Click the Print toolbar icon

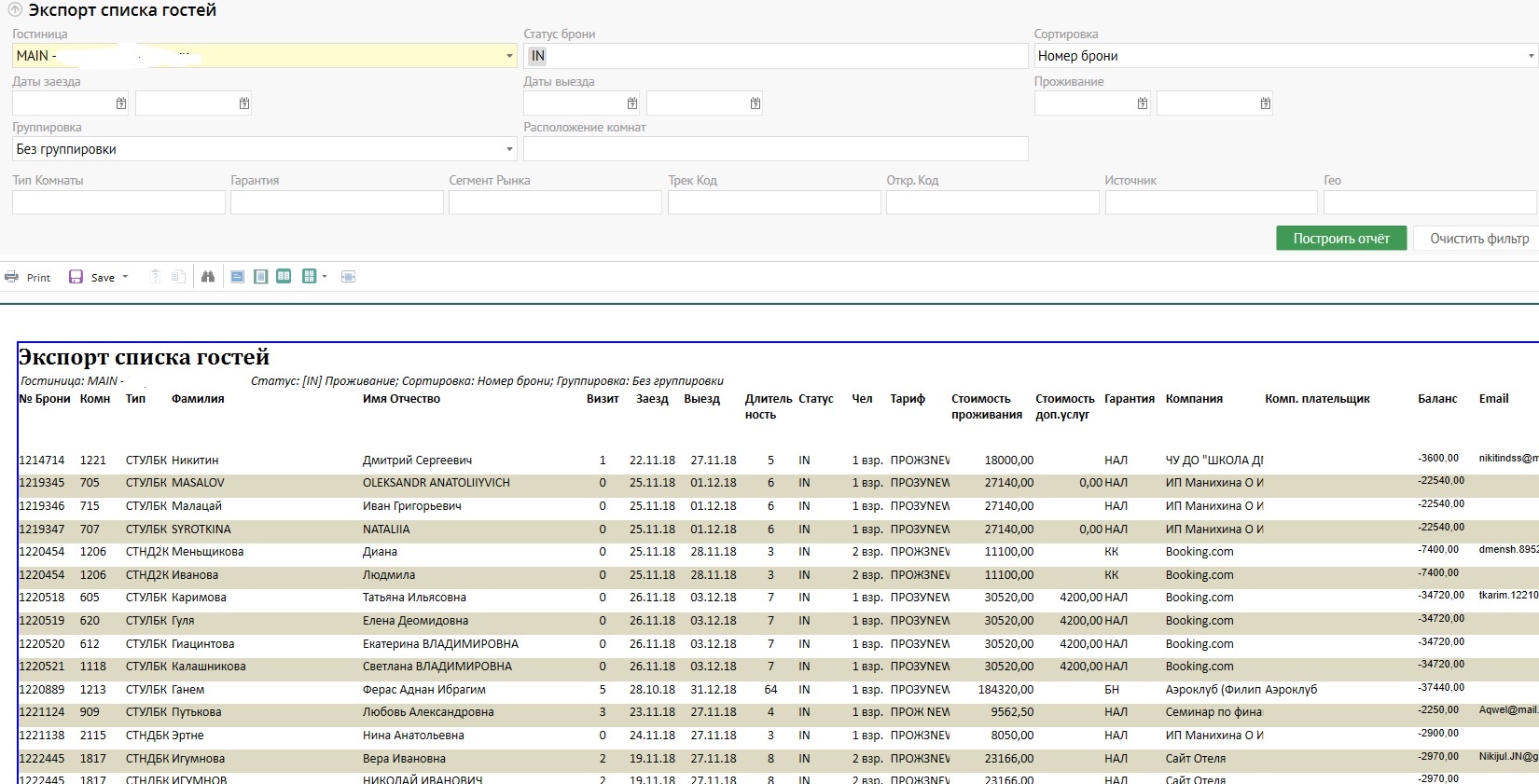tap(12, 277)
